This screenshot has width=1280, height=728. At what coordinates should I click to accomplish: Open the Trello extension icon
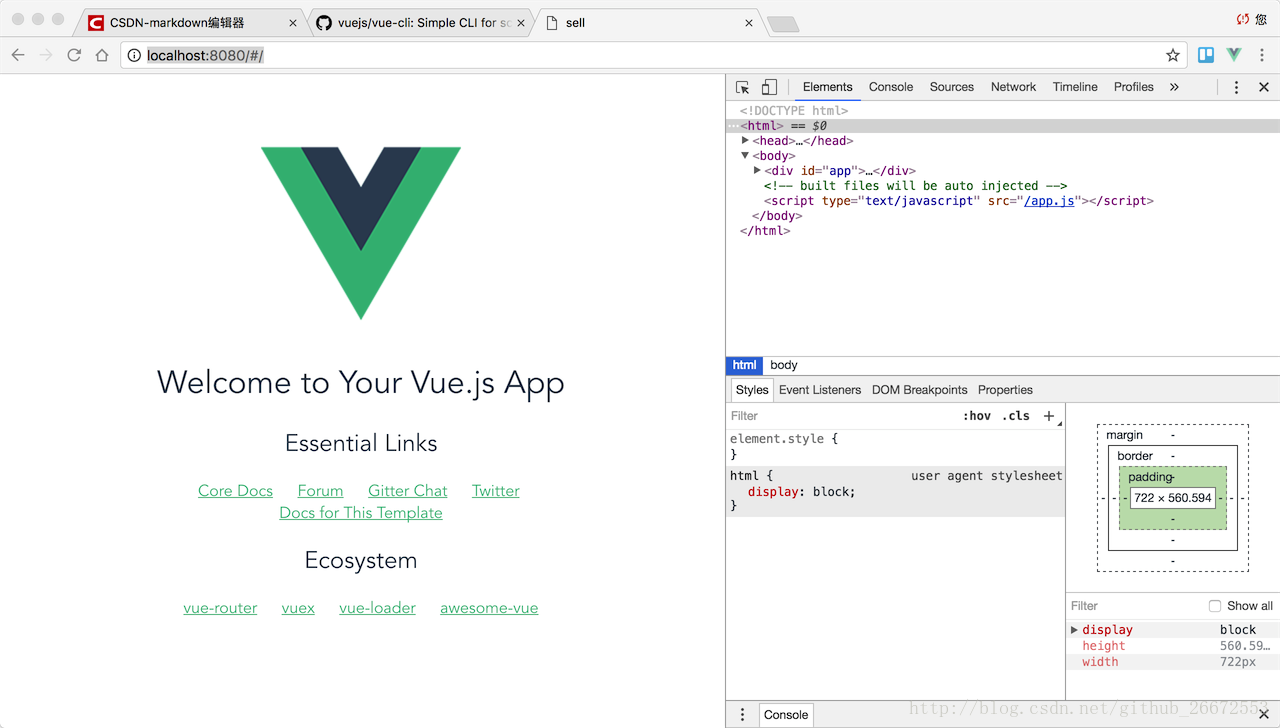tap(1206, 55)
